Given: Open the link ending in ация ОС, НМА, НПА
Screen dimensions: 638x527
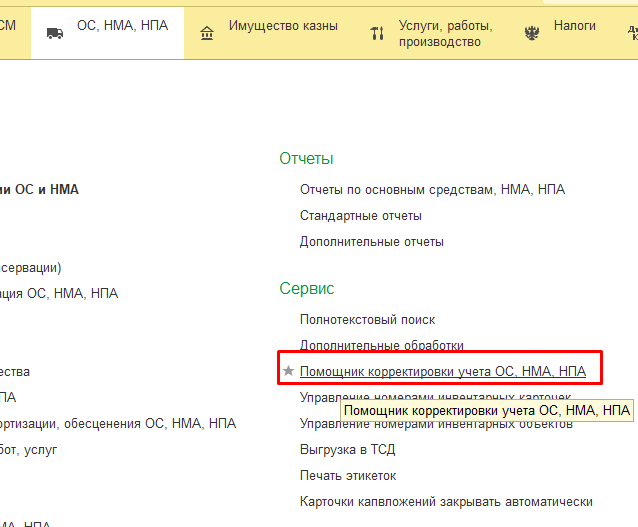Looking at the screenshot, I should pos(59,293).
